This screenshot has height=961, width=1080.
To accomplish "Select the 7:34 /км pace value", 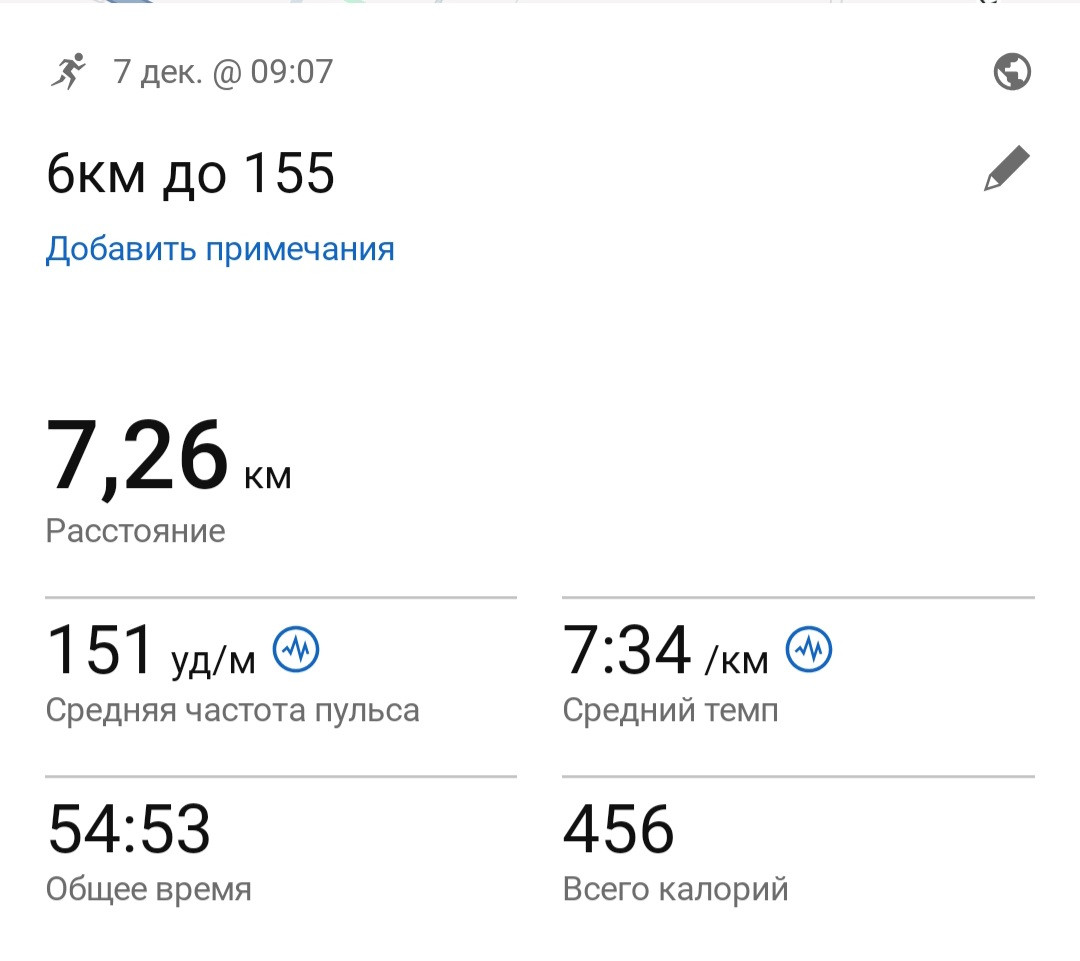I will (665, 650).
